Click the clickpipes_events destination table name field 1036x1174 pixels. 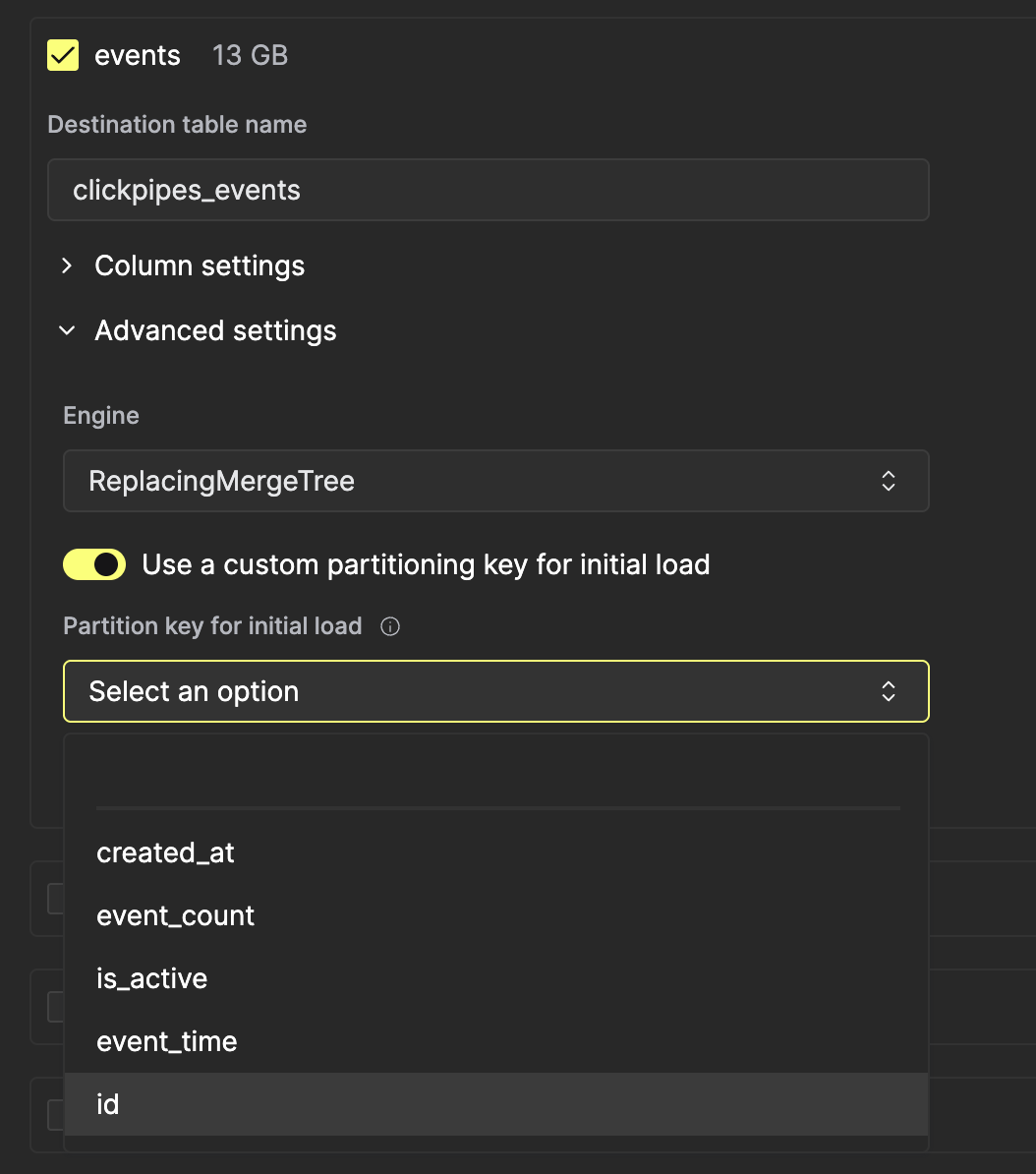point(488,189)
